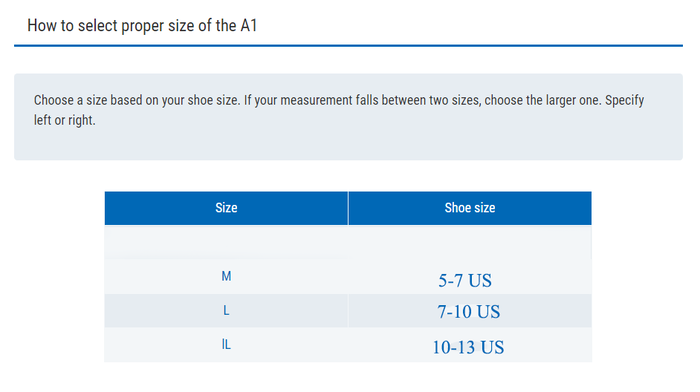This screenshot has height=392, width=700.
Task: Click the blue divider line under the heading
Action: coord(348,46)
